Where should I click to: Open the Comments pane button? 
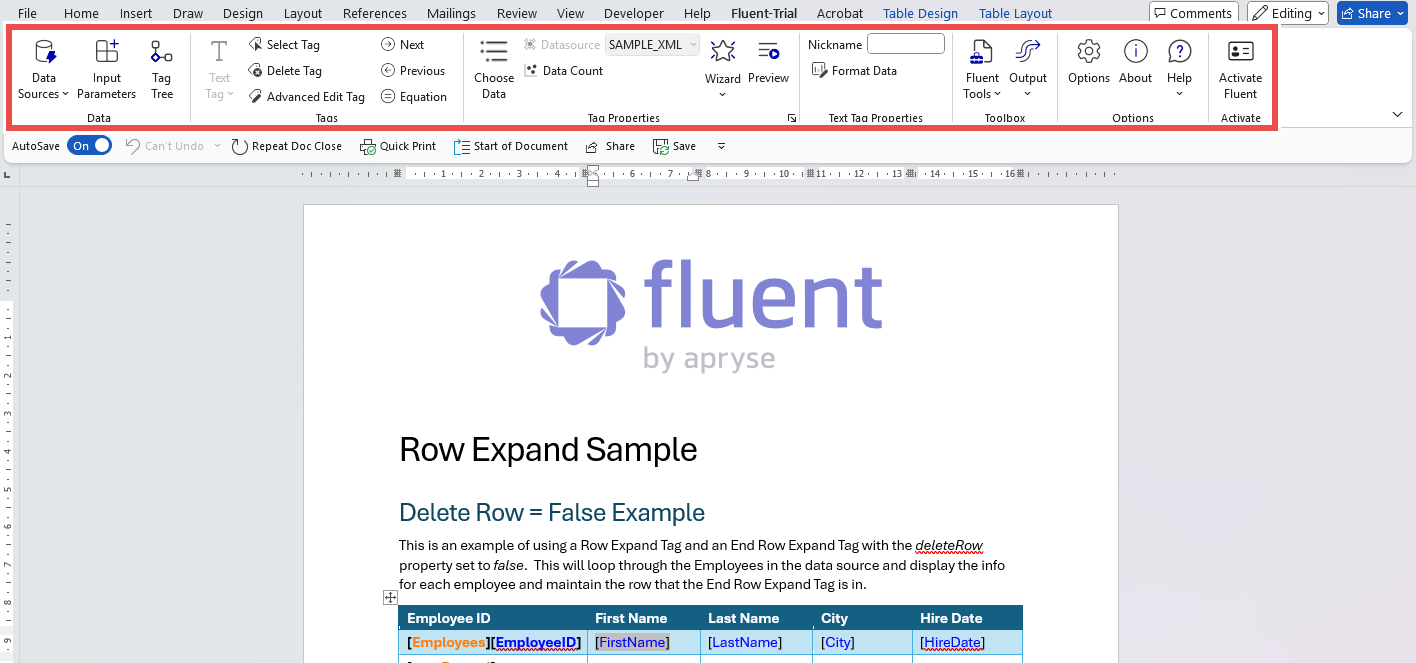click(x=1193, y=13)
